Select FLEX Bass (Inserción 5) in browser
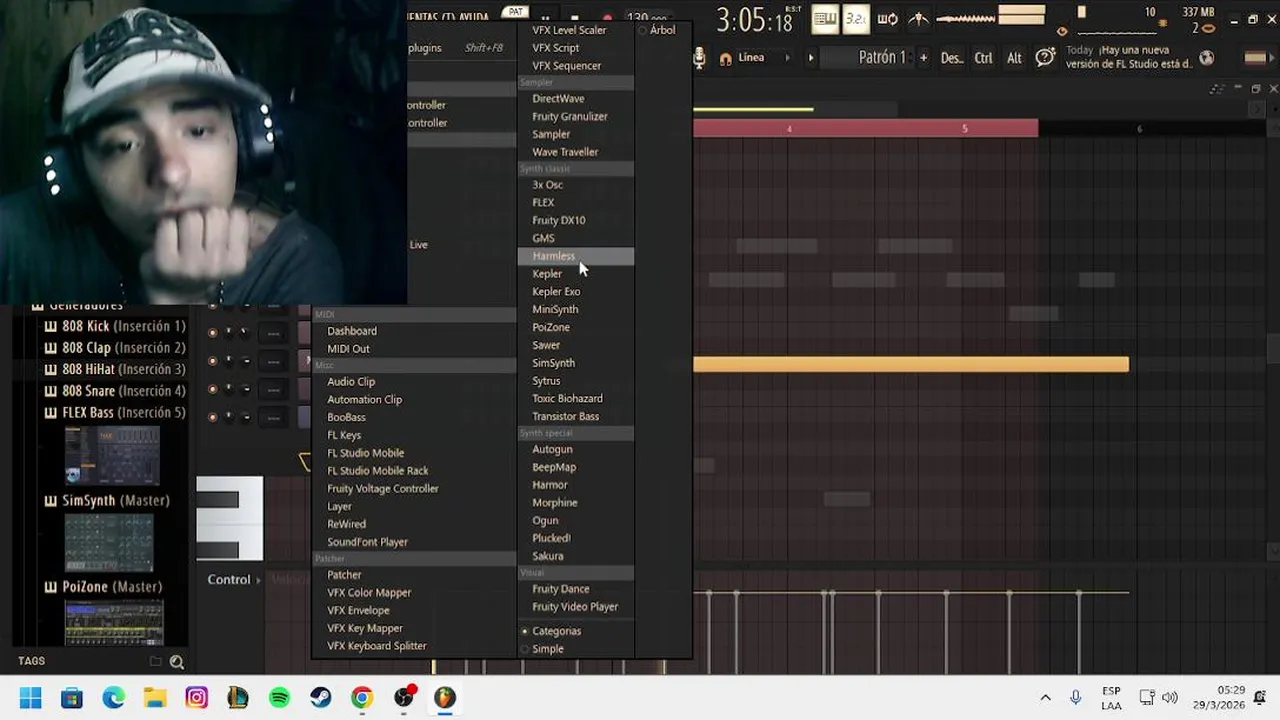 tap(123, 413)
